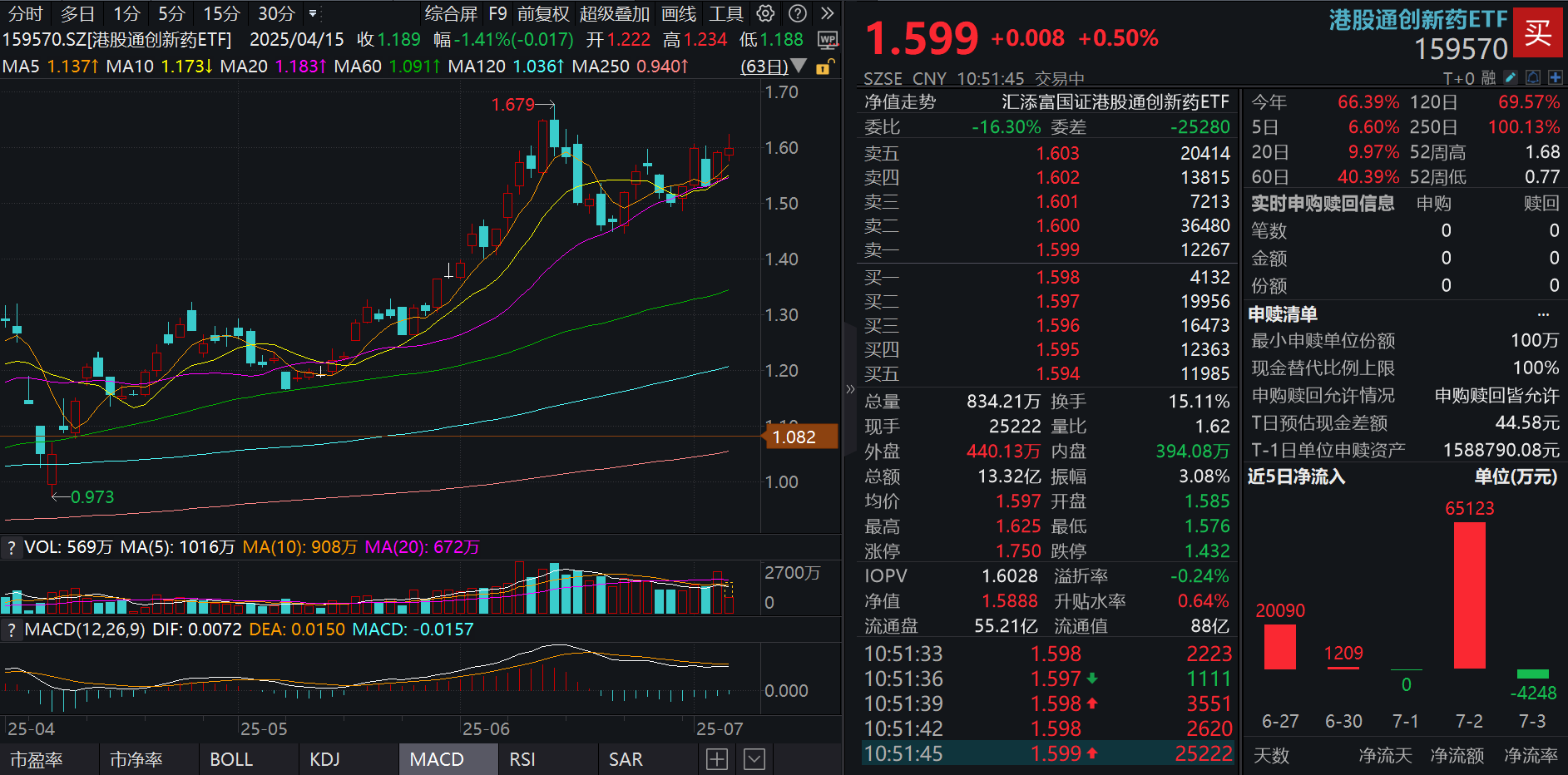Switch to the RSI indicator tab
Screen dimensions: 1568x775
(522, 758)
